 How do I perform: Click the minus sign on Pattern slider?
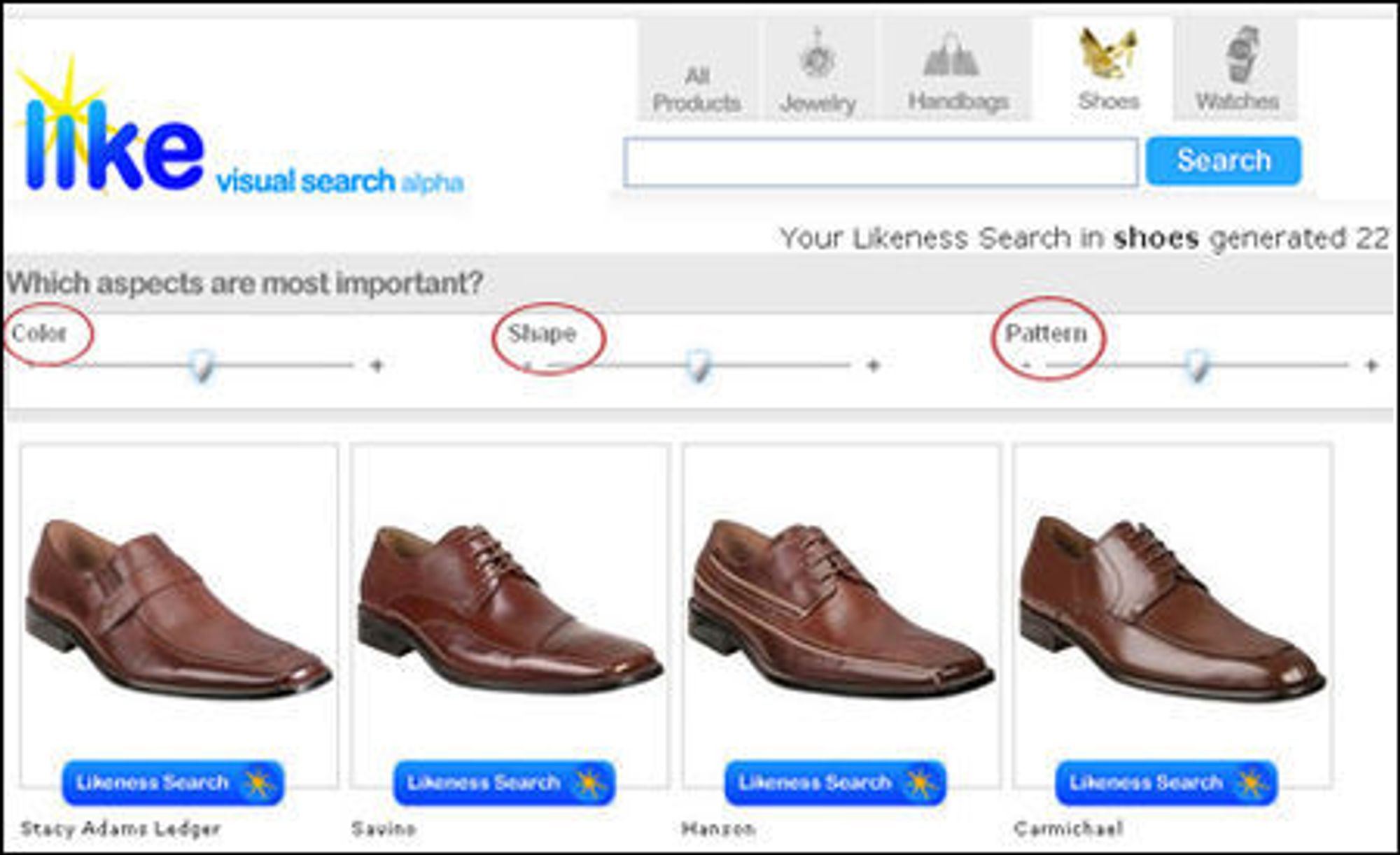click(x=1026, y=365)
